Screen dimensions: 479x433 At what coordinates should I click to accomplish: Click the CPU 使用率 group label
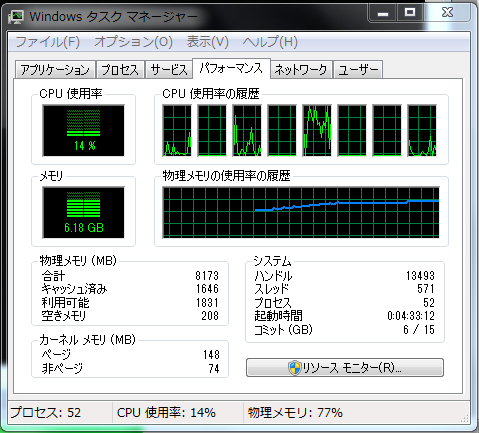[x=71, y=94]
